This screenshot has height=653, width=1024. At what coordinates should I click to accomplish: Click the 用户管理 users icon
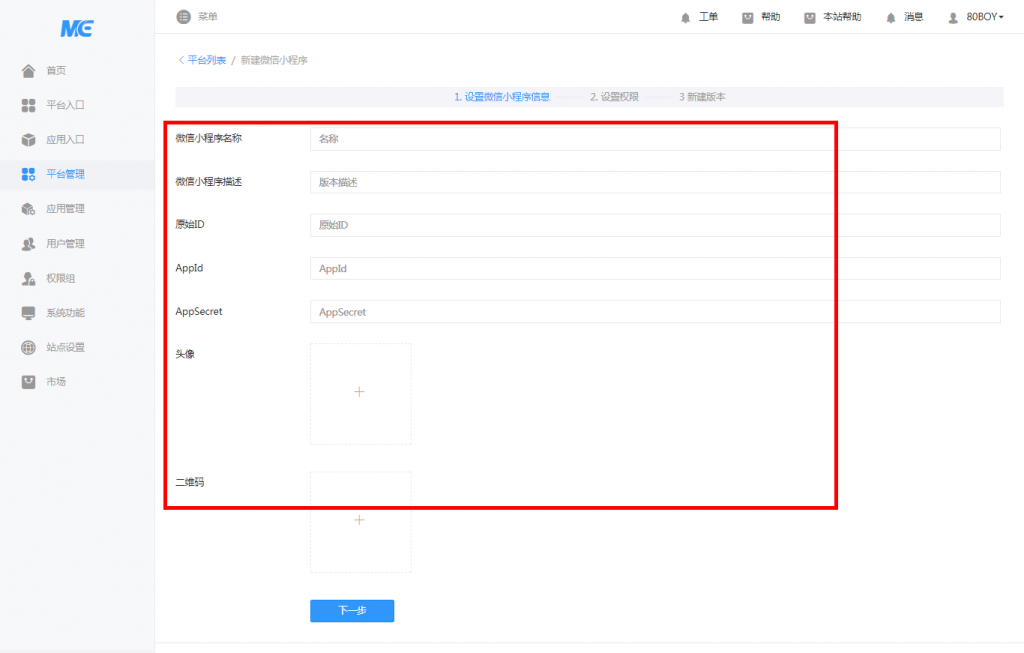[x=28, y=244]
